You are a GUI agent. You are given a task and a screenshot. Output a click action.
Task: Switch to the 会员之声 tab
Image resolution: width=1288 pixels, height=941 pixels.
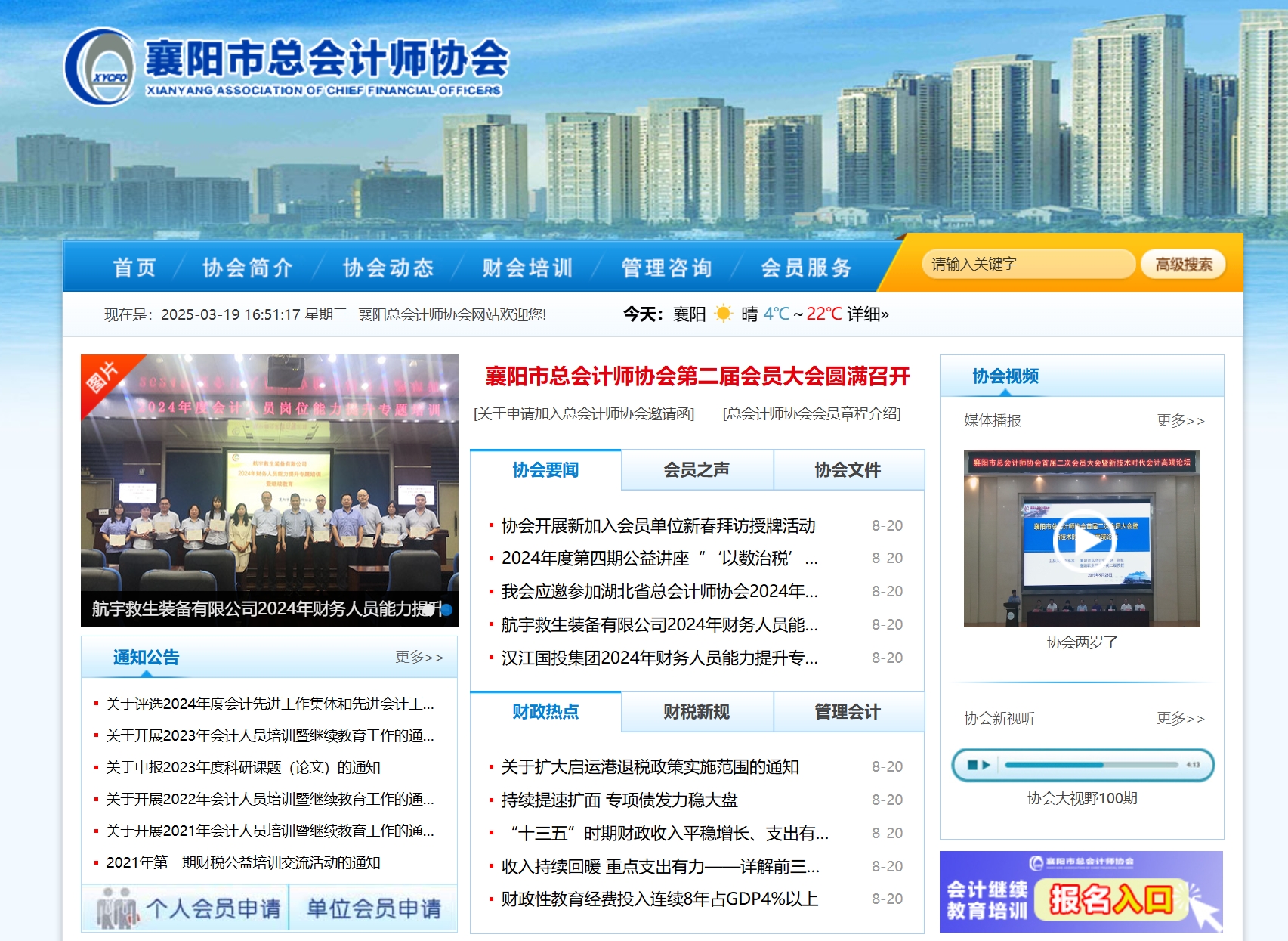coord(697,470)
